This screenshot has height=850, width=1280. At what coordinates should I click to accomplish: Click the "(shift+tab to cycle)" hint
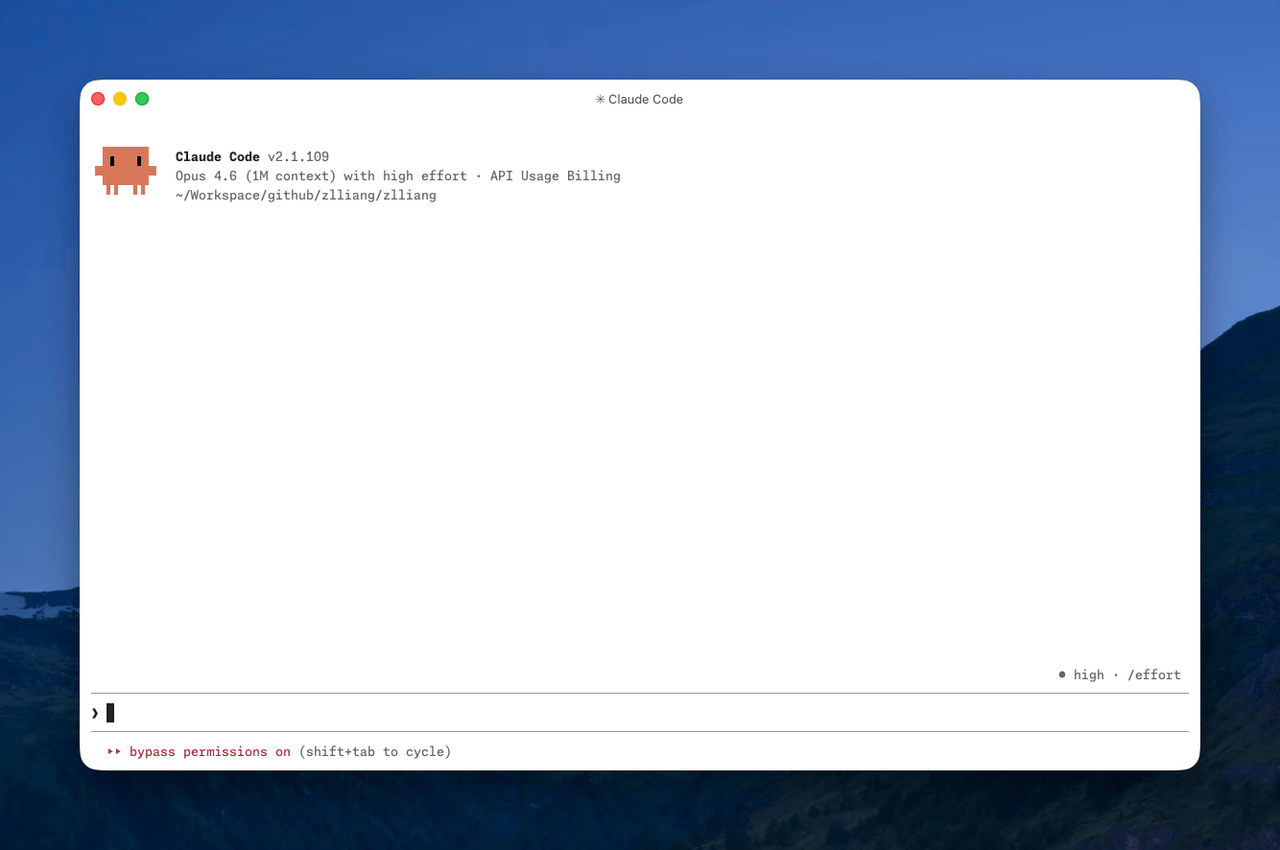tap(375, 752)
